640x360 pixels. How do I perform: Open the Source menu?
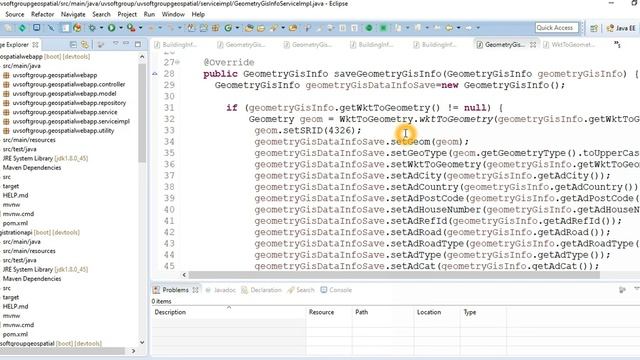click(x=15, y=14)
